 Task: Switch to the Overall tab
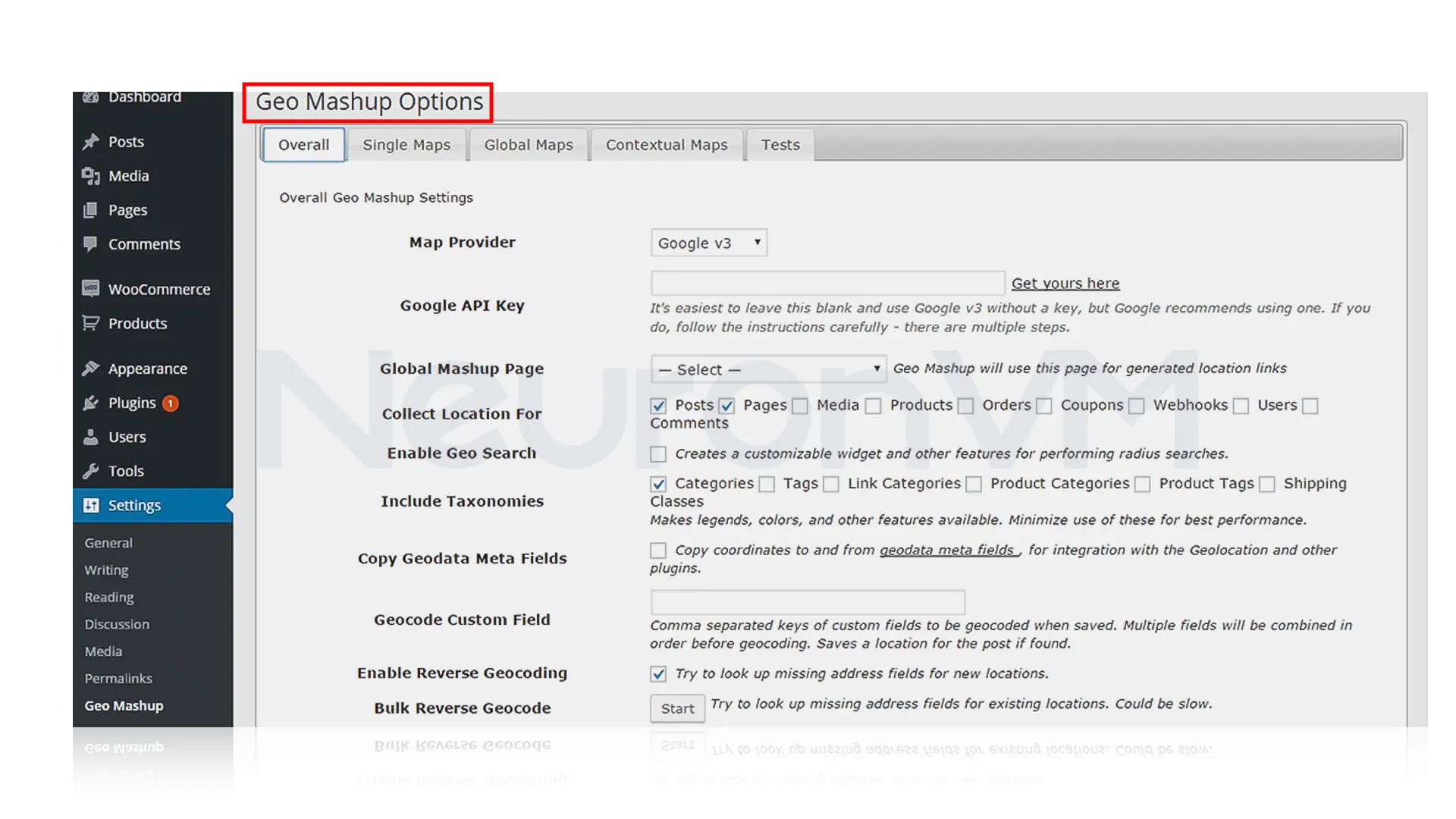coord(303,145)
